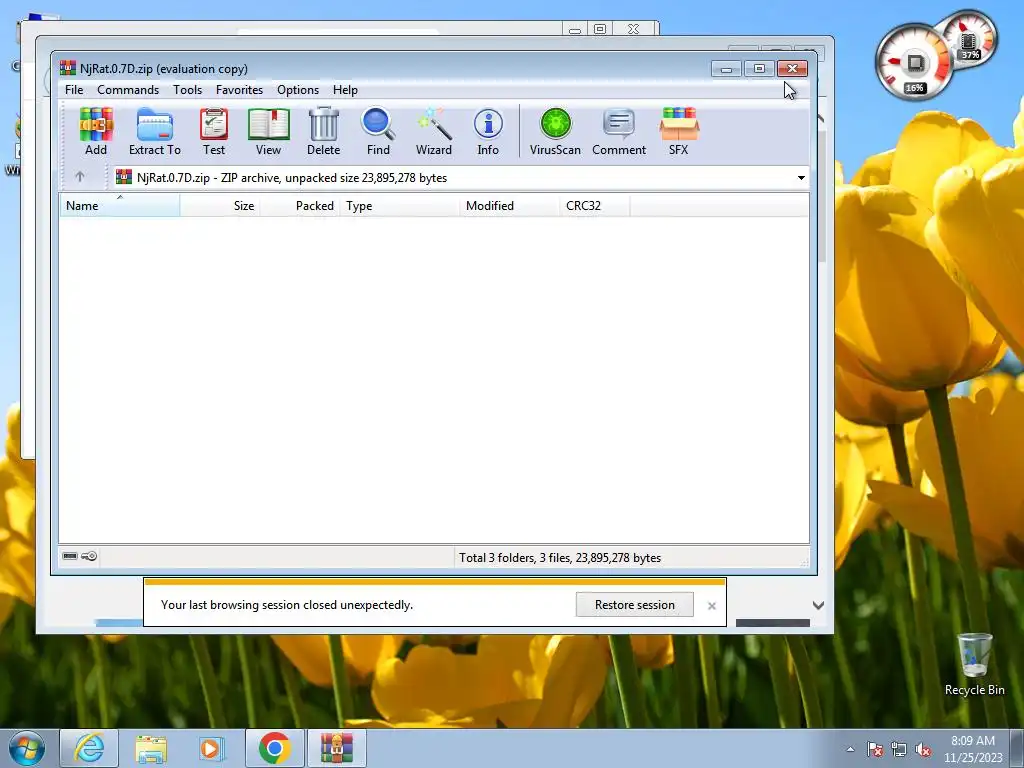The width and height of the screenshot is (1024, 768).
Task: Maximize the WinRAR window
Action: pos(759,69)
